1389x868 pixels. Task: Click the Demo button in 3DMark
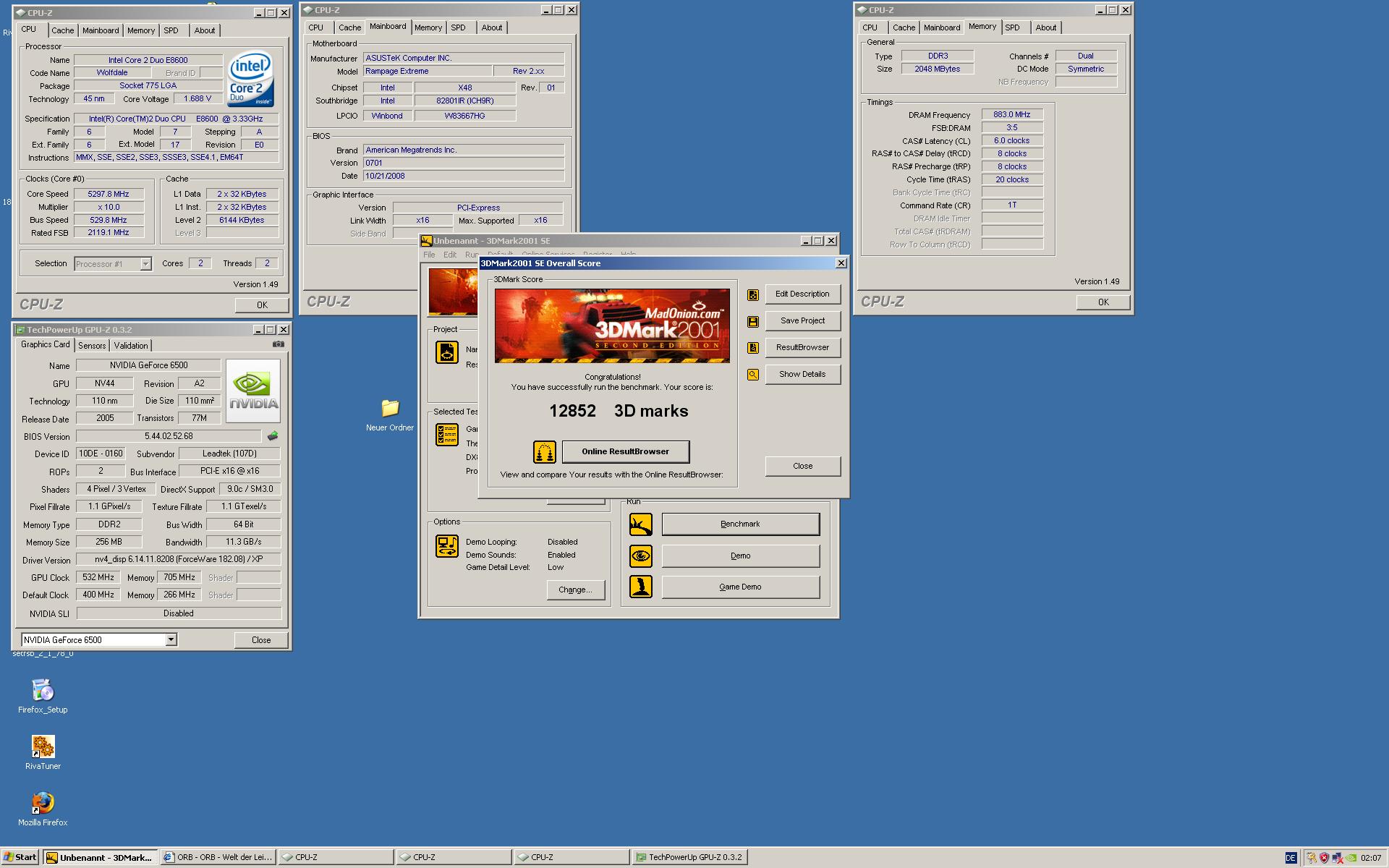(740, 556)
